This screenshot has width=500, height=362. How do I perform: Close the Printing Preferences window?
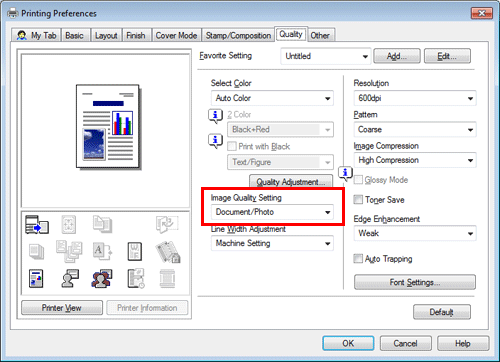tap(482, 13)
